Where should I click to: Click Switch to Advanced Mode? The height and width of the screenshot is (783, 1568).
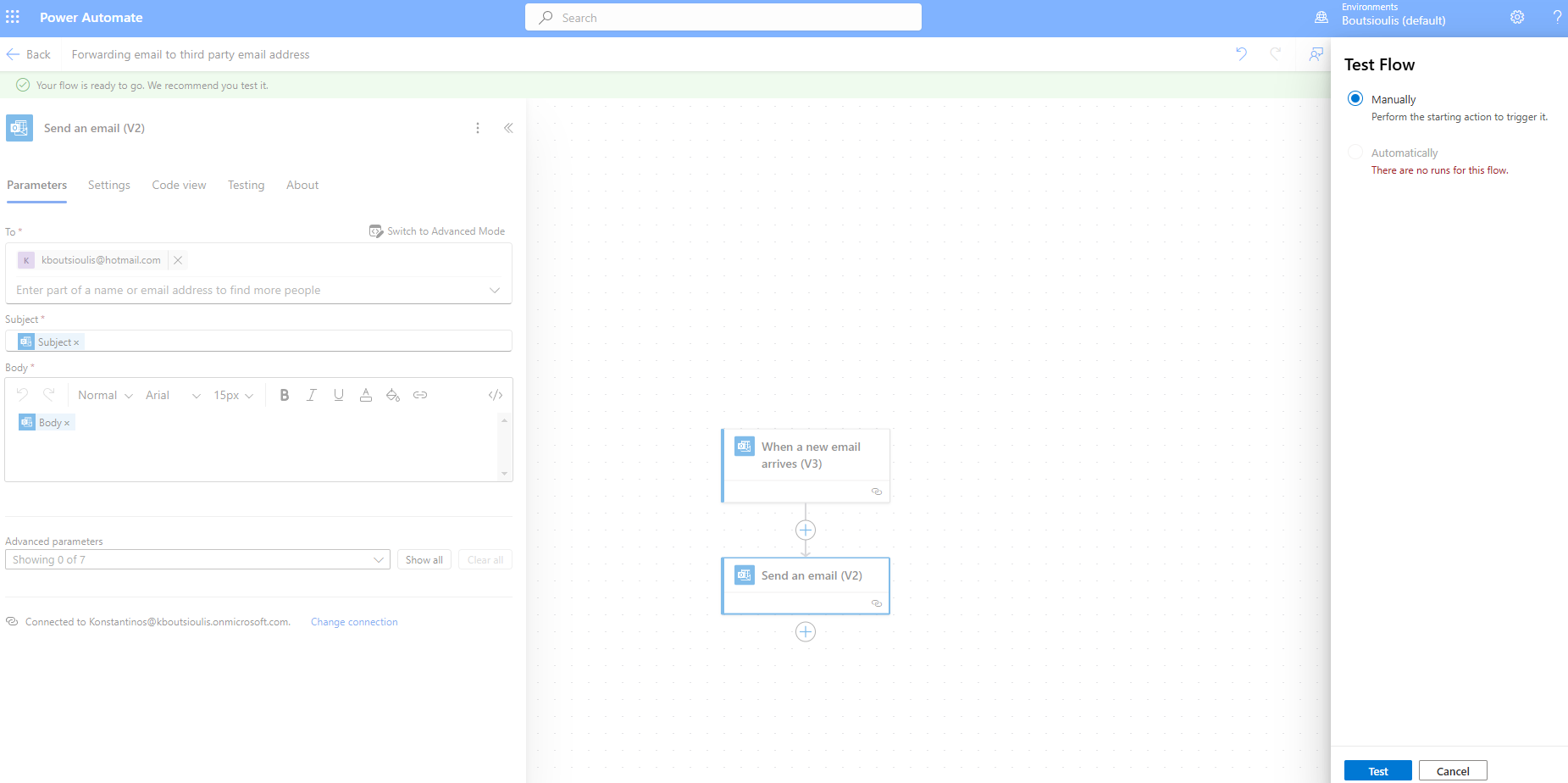click(x=437, y=230)
